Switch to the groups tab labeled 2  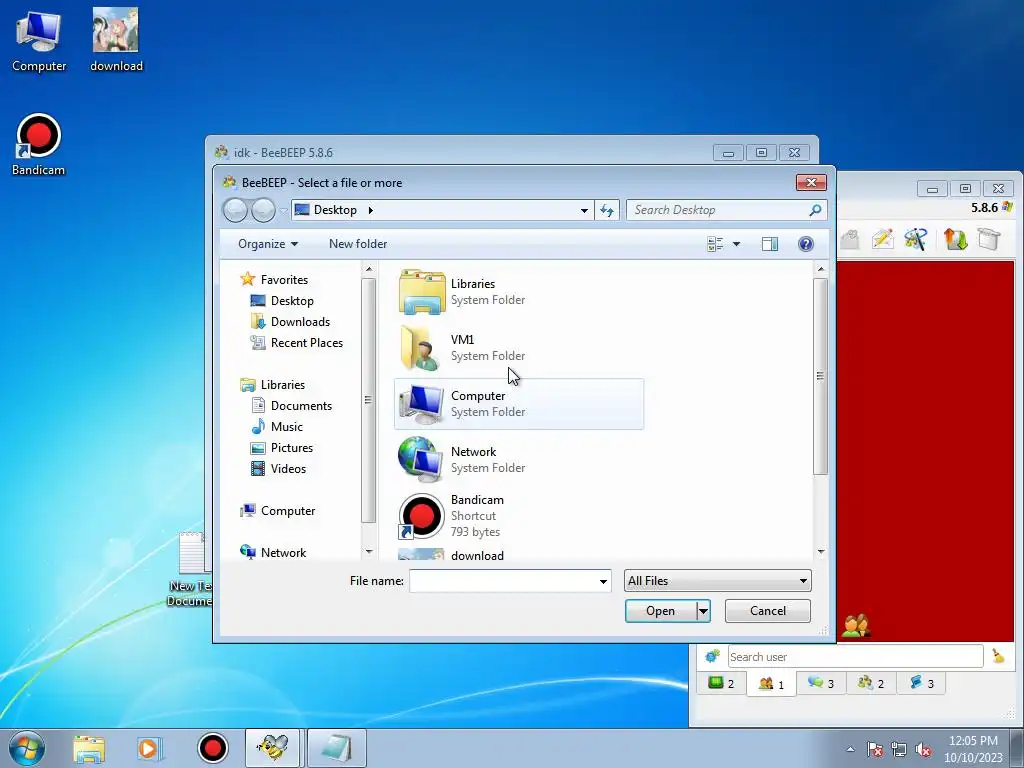pyautogui.click(x=871, y=684)
